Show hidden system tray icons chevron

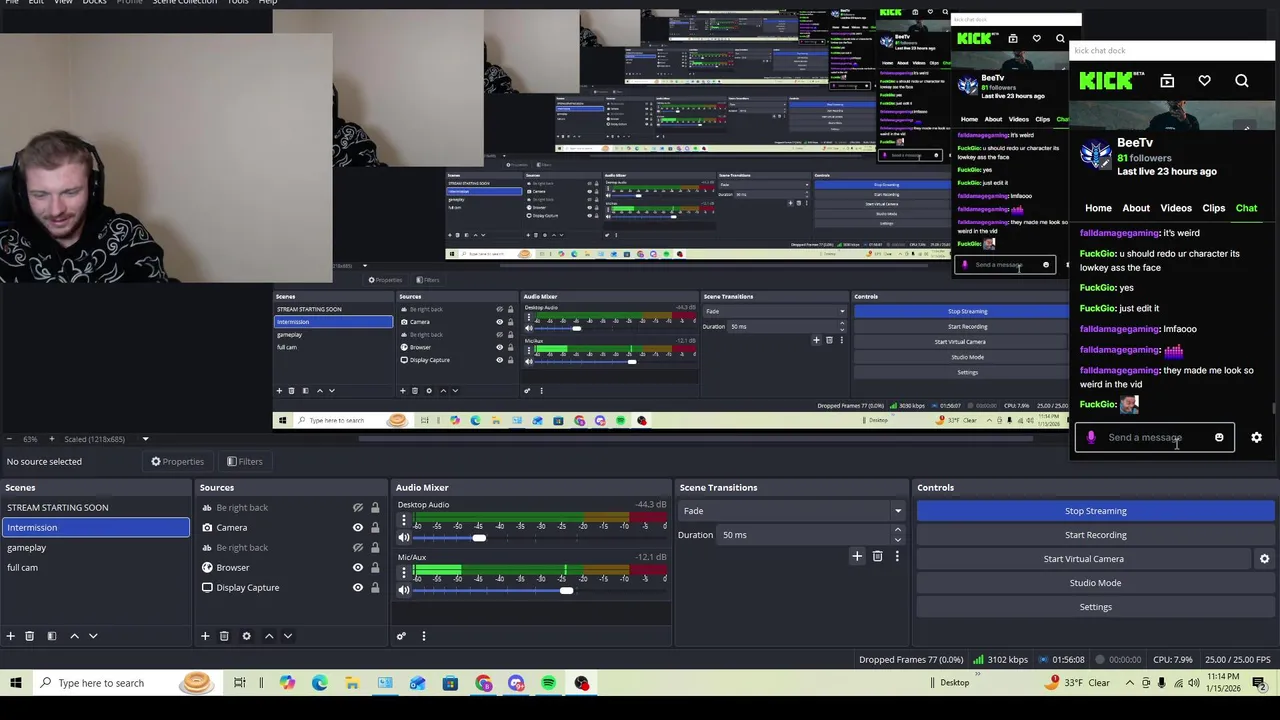1130,683
